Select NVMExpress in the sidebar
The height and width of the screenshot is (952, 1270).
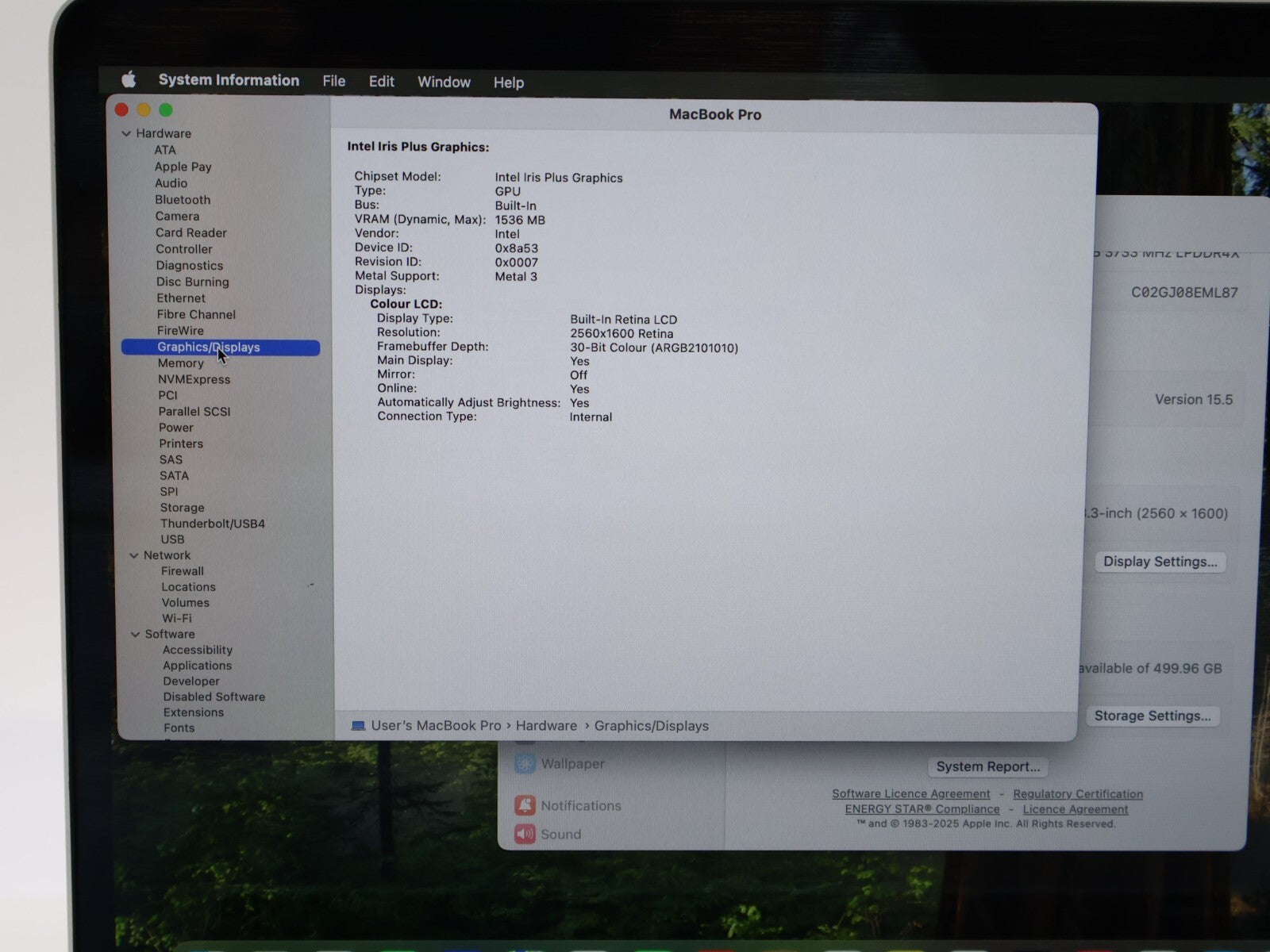click(194, 379)
